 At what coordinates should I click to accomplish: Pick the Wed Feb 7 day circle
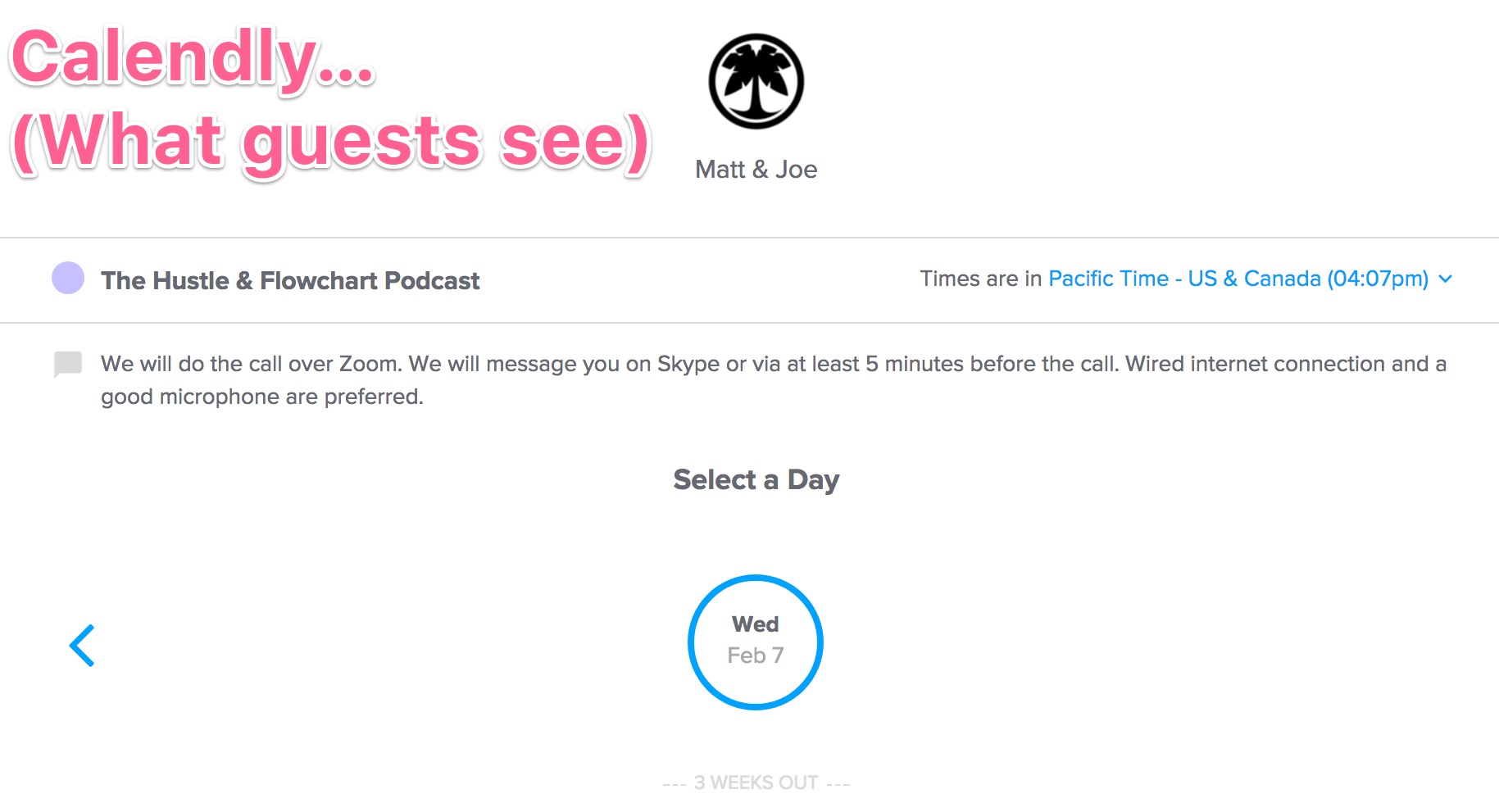pos(756,642)
